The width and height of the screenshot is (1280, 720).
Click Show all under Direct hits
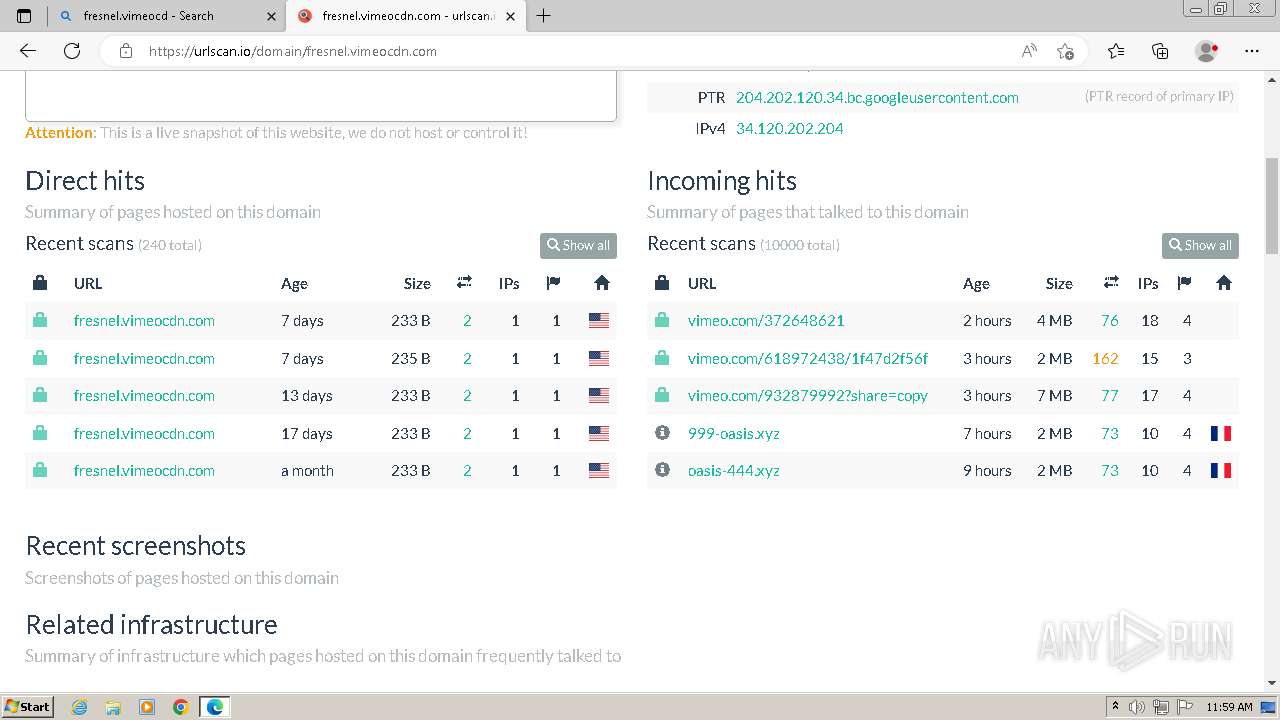[x=578, y=245]
